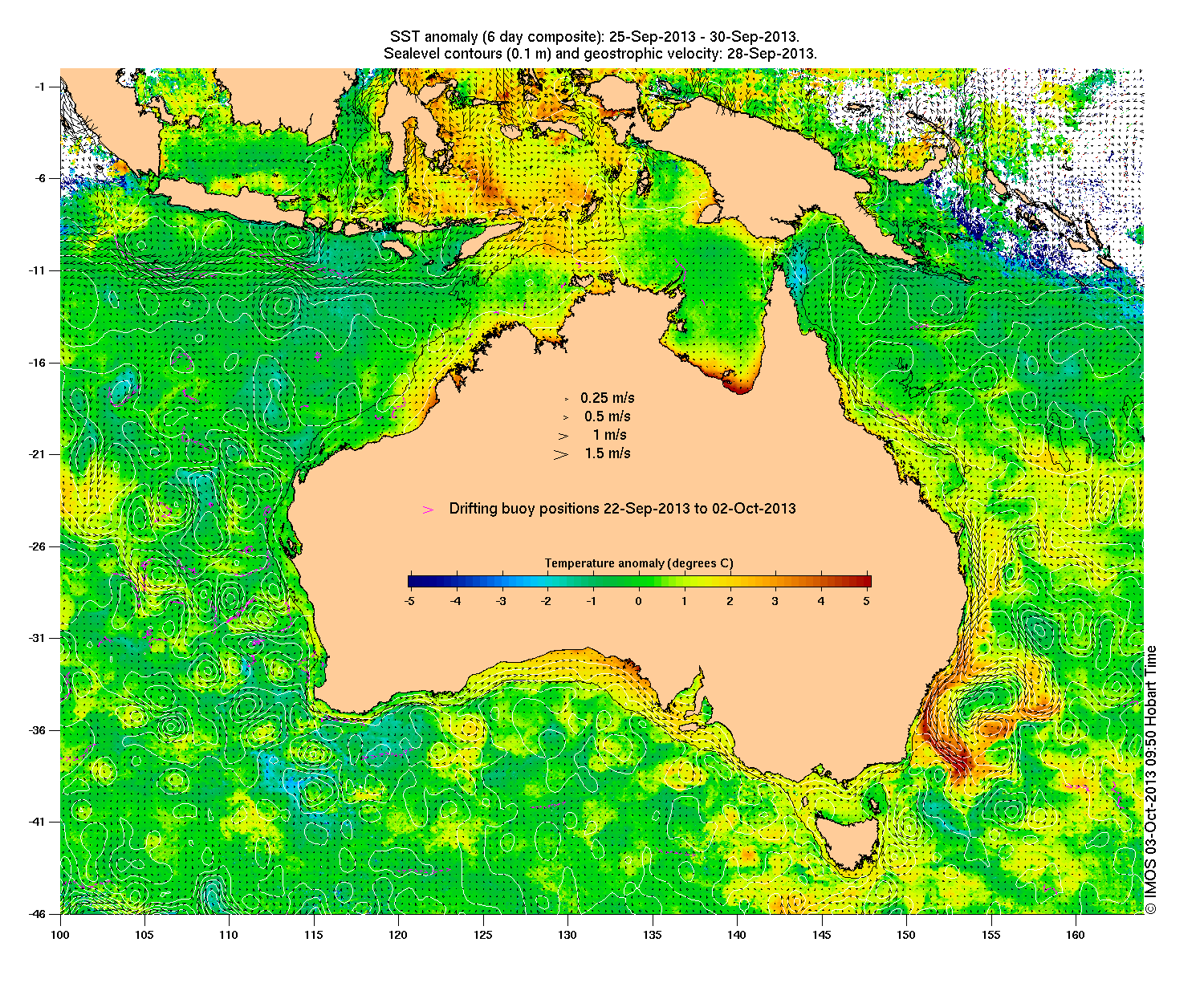
Task: Click the green middle of the colorbar near 0
Action: click(639, 582)
